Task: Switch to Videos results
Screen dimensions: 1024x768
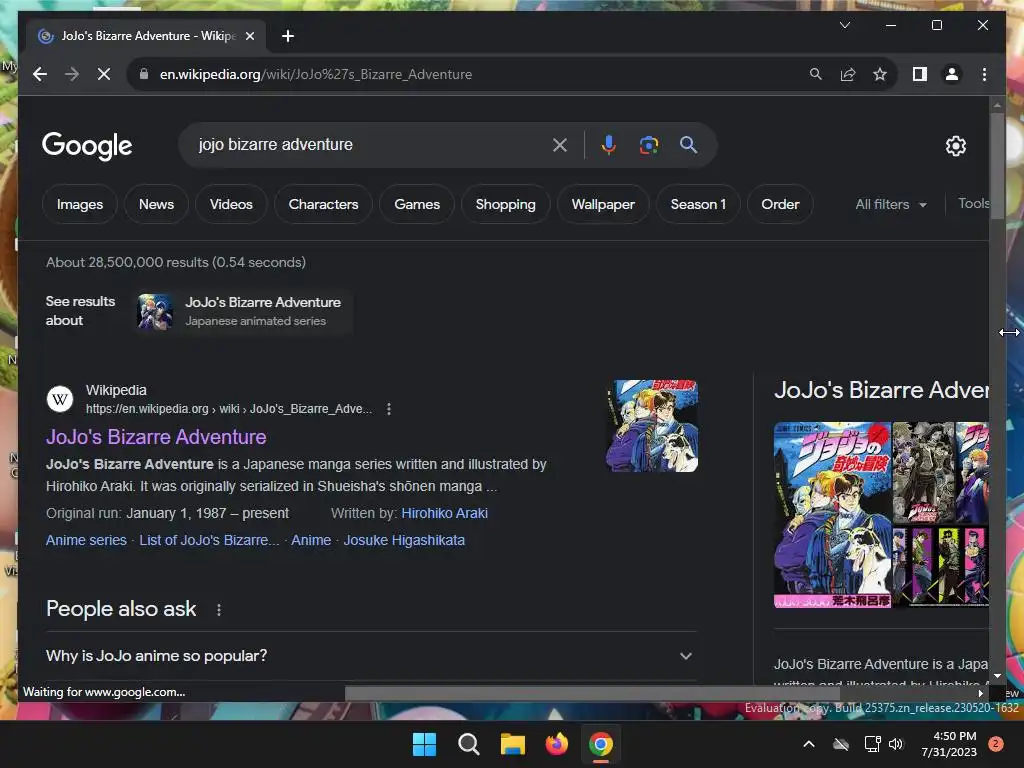Action: tap(231, 204)
